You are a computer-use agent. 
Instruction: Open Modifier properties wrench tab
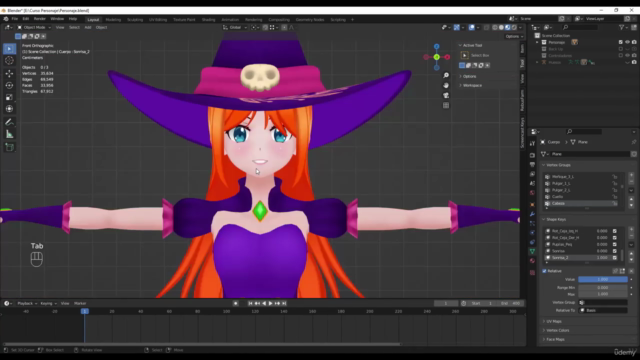(x=532, y=214)
